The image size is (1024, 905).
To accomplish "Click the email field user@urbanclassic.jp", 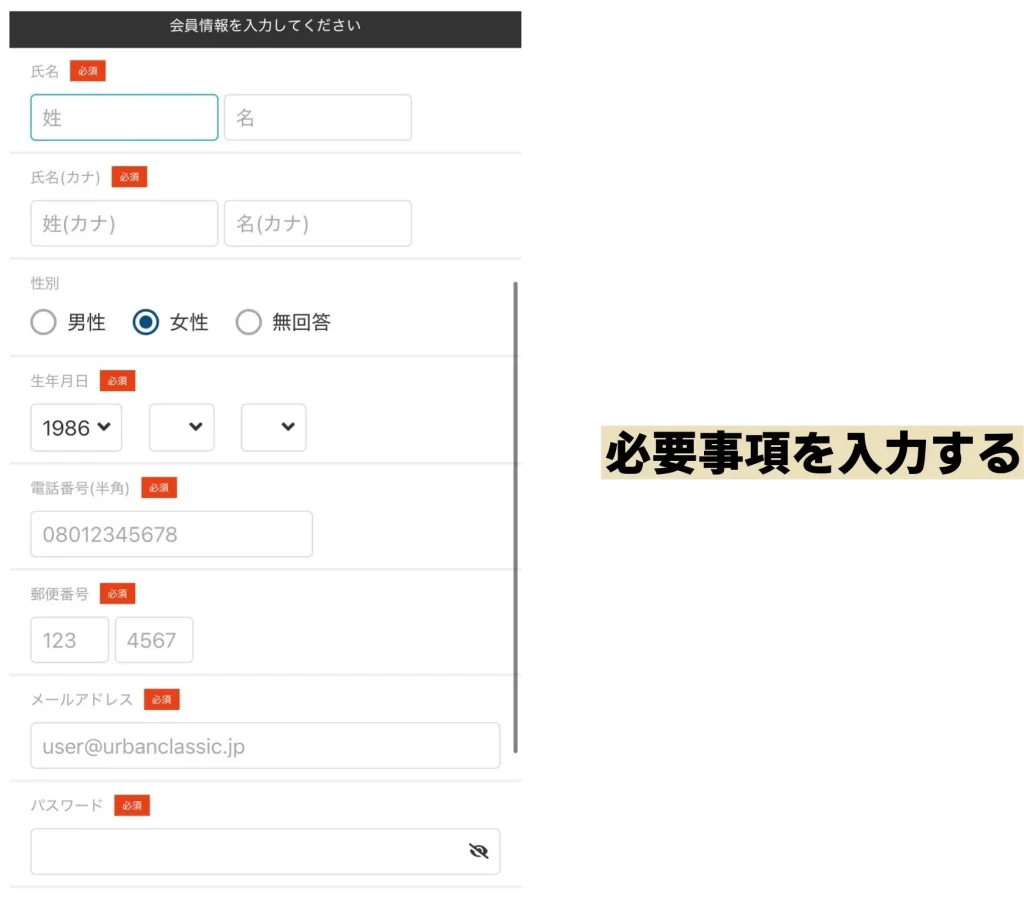I will point(265,746).
